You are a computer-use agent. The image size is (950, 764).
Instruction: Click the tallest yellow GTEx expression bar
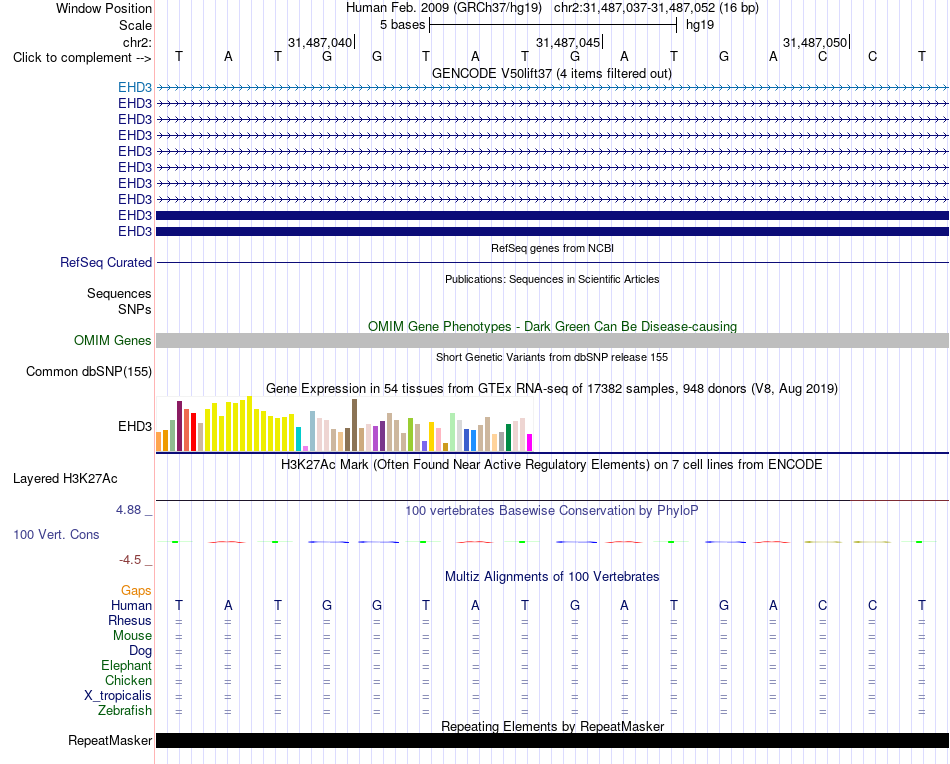(250, 424)
